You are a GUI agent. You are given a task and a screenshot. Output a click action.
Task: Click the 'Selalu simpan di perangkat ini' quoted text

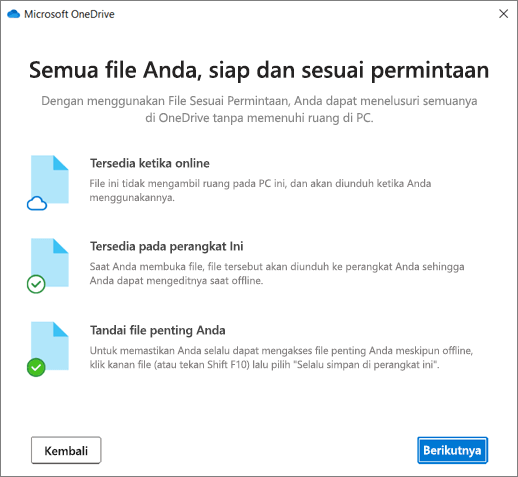point(367,364)
